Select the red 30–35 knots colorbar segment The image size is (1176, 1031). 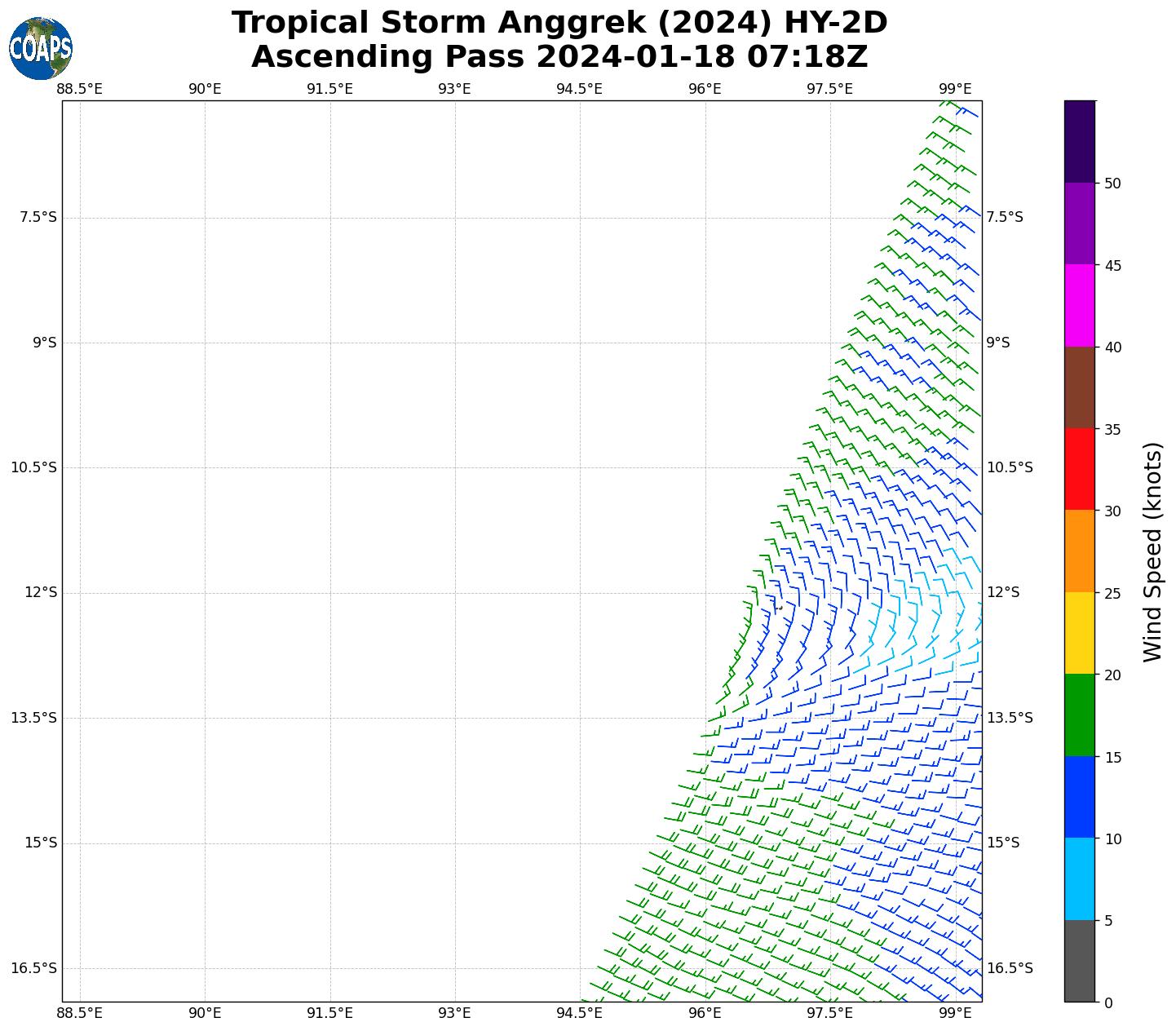1079,469
